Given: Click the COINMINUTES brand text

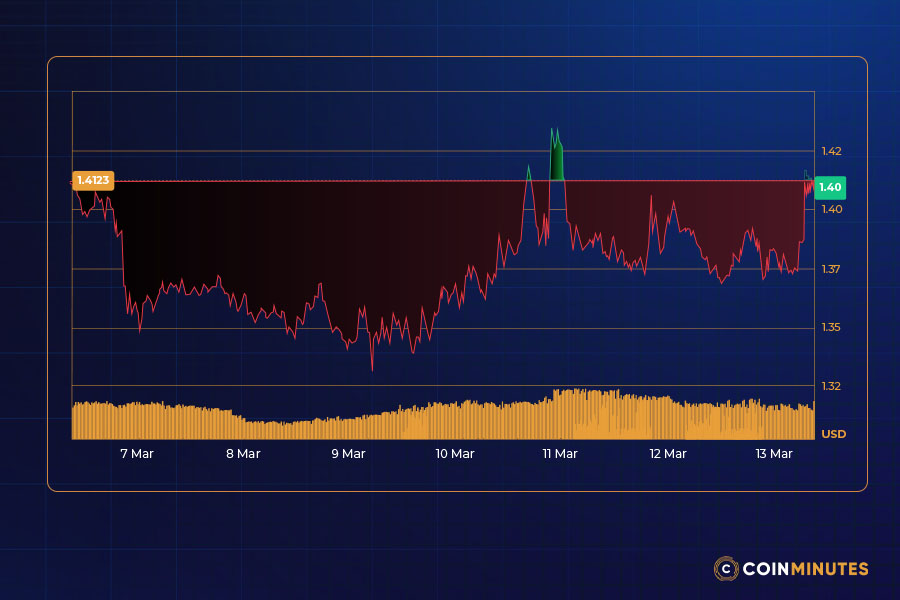Looking at the screenshot, I should (x=805, y=569).
